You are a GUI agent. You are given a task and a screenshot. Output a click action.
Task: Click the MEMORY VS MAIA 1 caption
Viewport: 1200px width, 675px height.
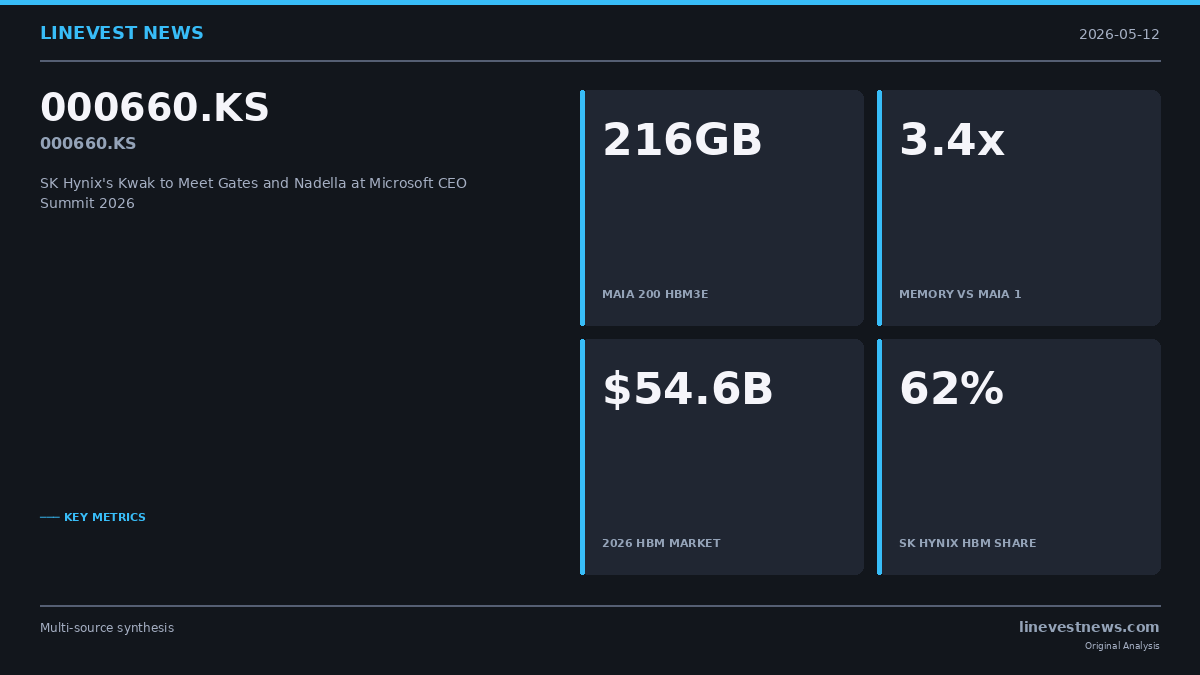960,295
